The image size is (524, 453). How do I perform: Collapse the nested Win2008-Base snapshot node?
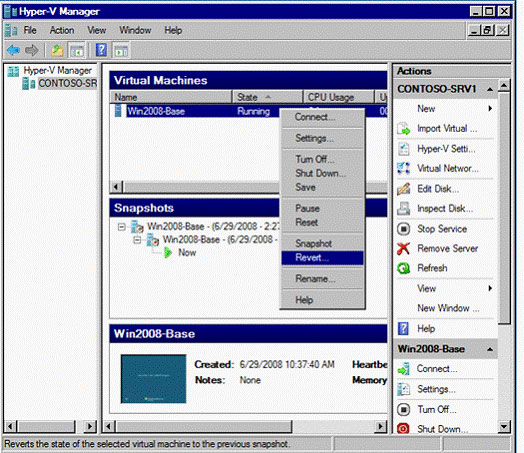137,240
